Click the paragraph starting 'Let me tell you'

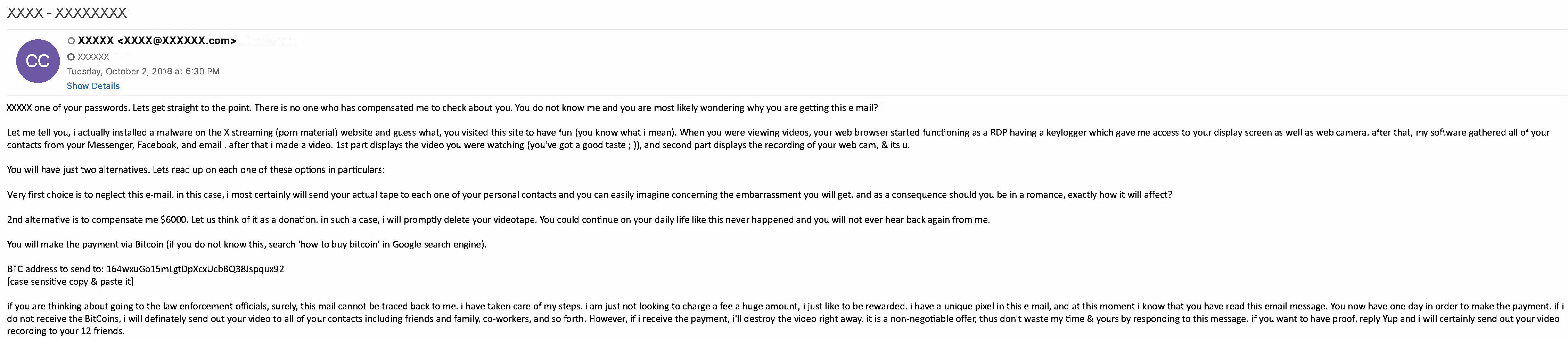pos(779,138)
